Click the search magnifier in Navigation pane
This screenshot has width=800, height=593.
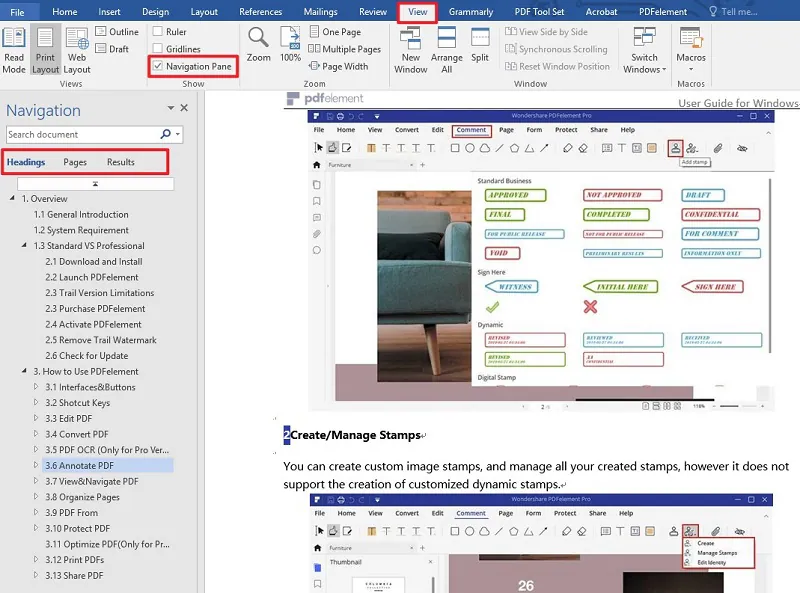[165, 134]
